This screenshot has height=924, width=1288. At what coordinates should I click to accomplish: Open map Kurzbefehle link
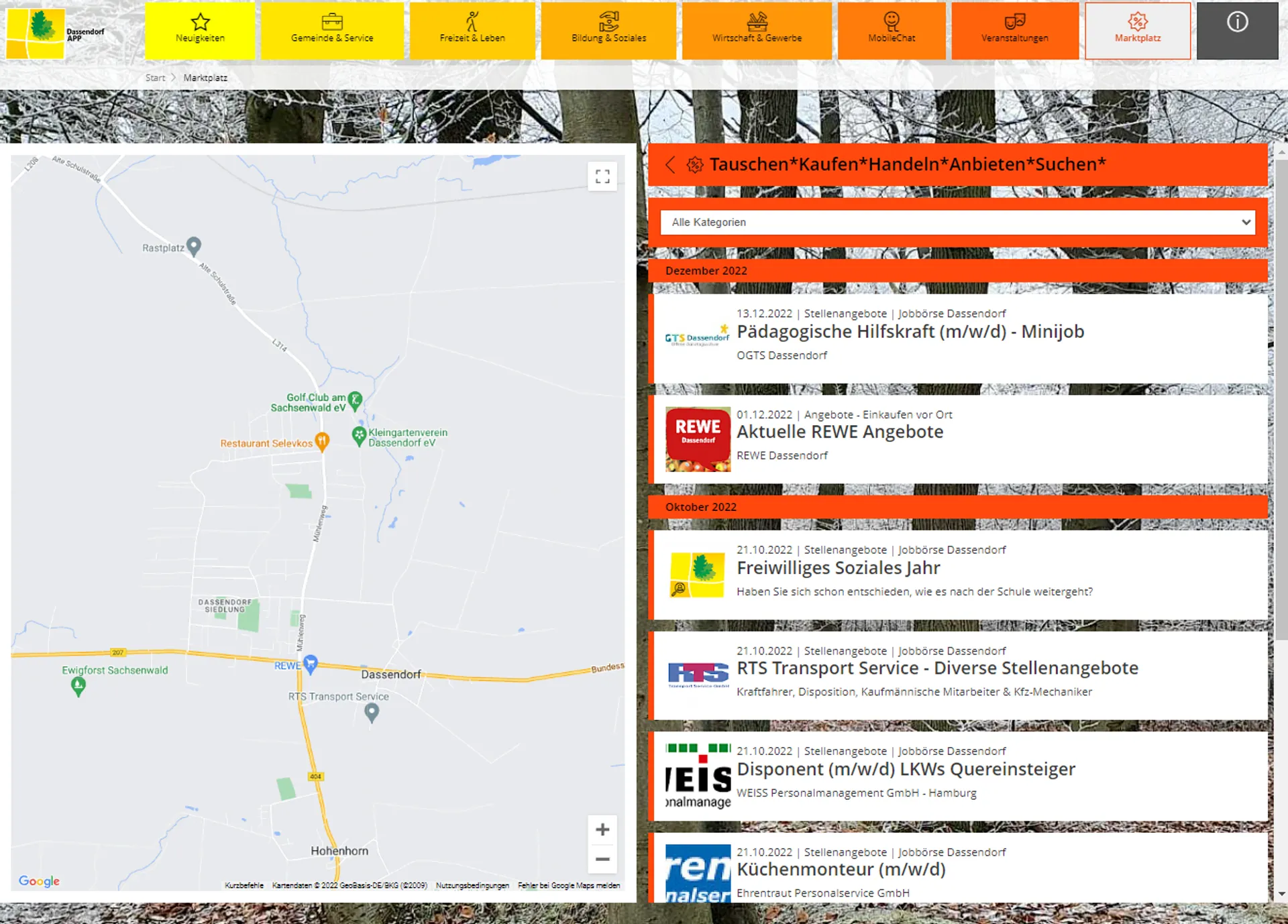coord(244,885)
